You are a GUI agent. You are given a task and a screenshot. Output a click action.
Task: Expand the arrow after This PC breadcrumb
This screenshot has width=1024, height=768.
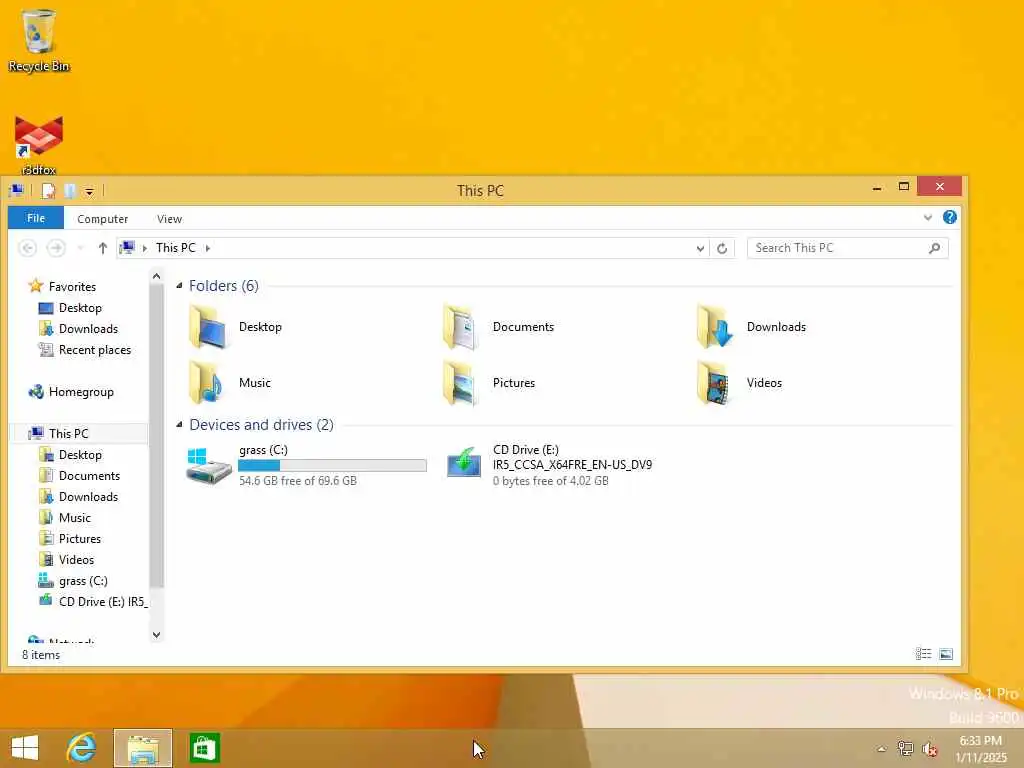[x=208, y=248]
